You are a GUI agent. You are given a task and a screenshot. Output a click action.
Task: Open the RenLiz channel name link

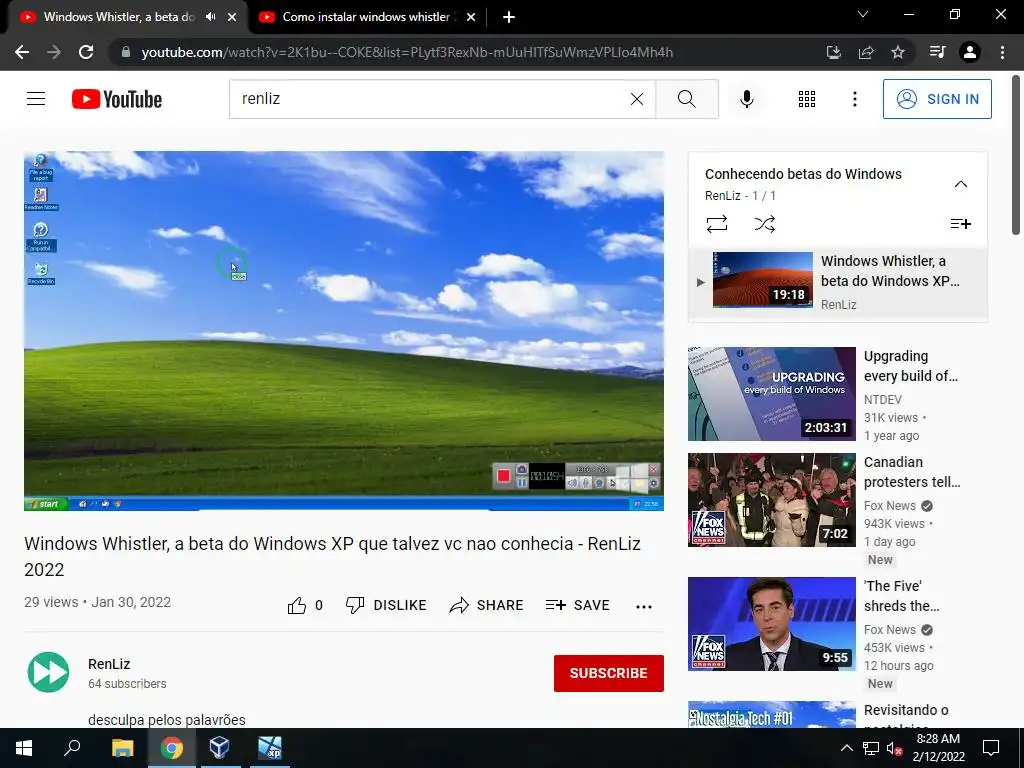pos(109,664)
